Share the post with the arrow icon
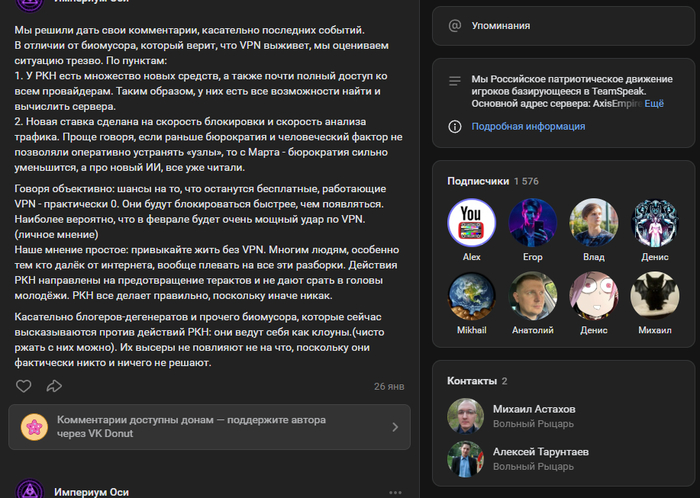The width and height of the screenshot is (700, 498). (54, 386)
